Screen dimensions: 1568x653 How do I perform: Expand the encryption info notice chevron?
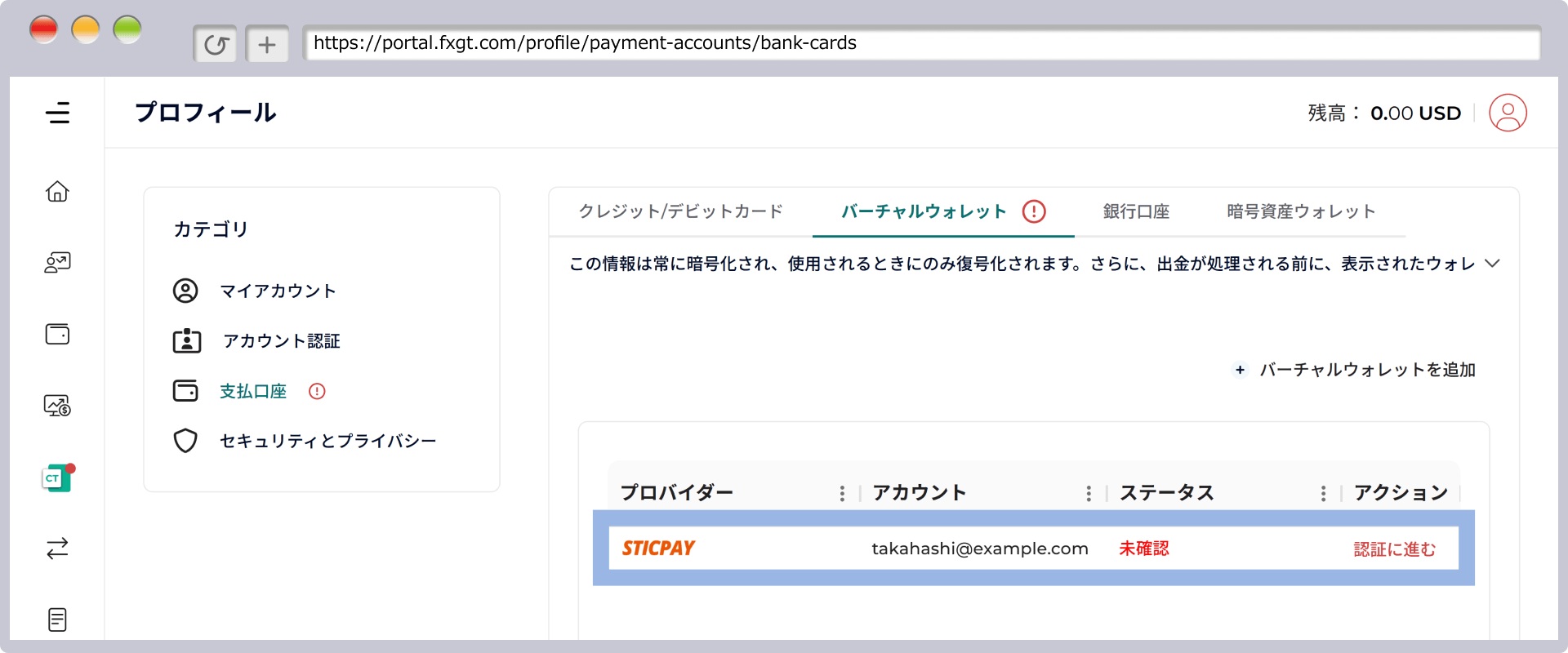[1492, 264]
